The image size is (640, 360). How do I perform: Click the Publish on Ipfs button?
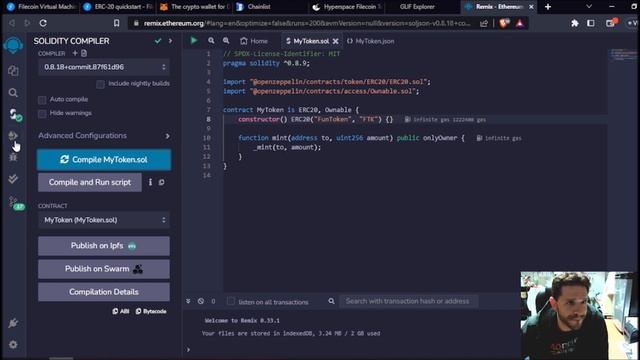(x=104, y=246)
